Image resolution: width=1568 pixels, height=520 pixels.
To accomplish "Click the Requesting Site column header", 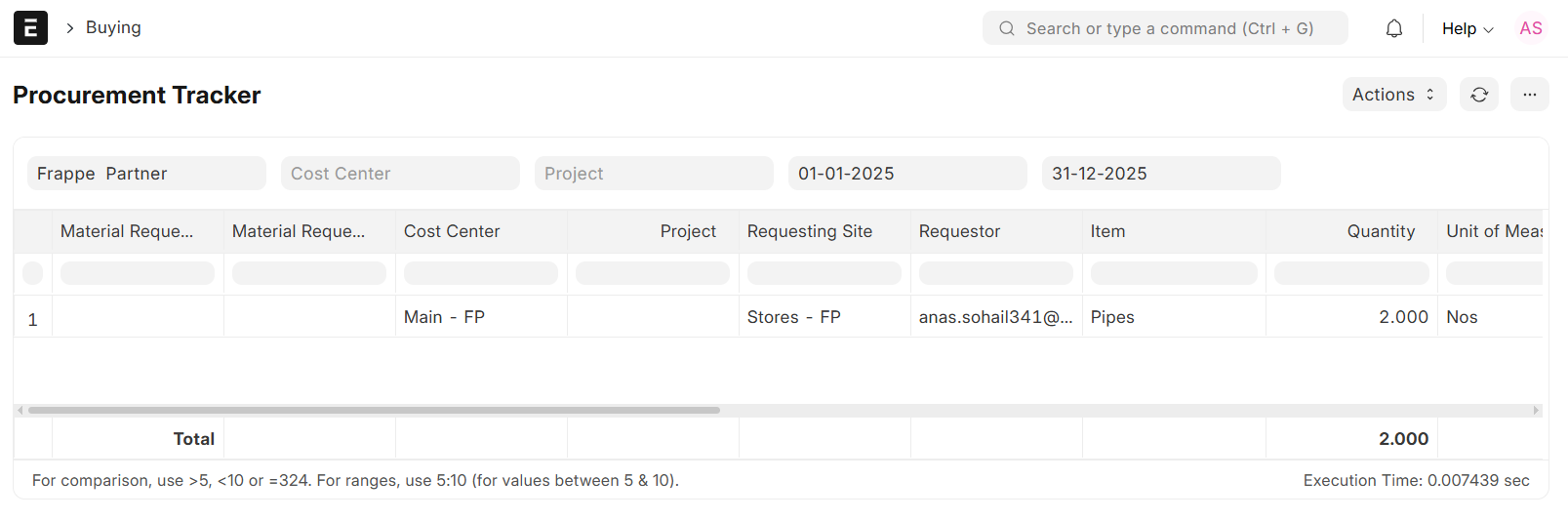I will (x=810, y=231).
